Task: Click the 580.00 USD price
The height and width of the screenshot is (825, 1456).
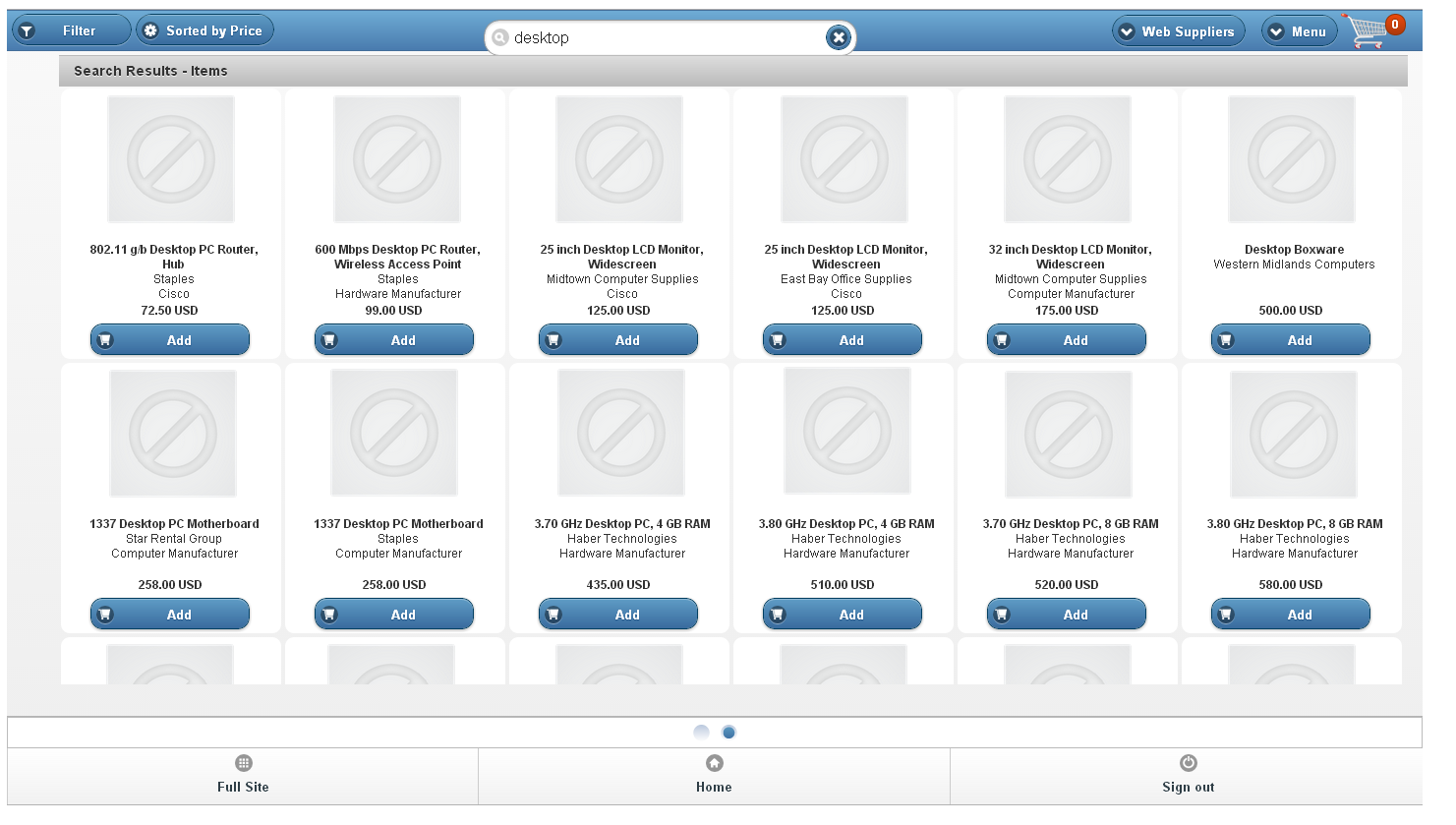Action: (1291, 585)
